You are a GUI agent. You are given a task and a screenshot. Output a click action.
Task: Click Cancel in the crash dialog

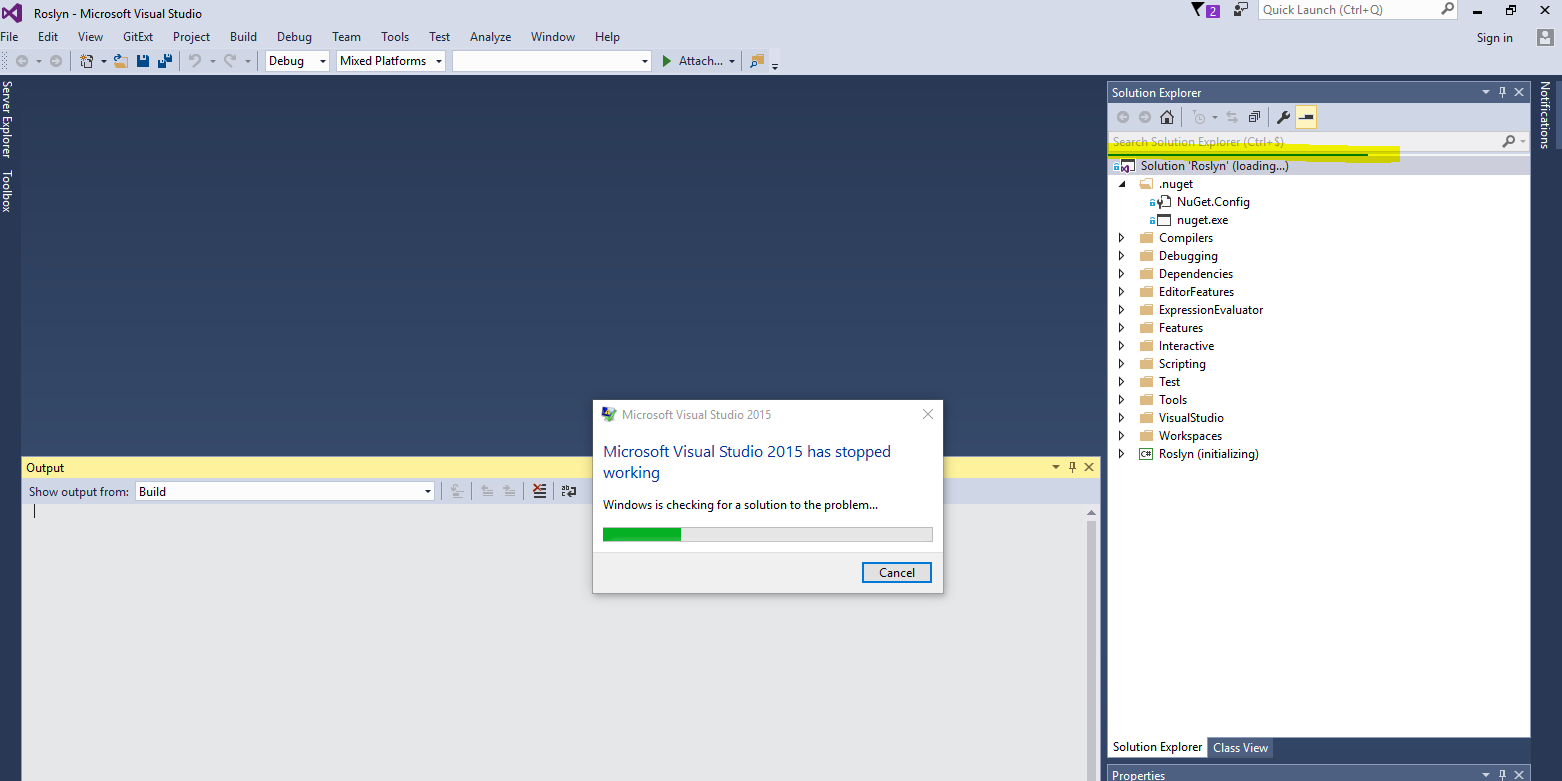[896, 572]
